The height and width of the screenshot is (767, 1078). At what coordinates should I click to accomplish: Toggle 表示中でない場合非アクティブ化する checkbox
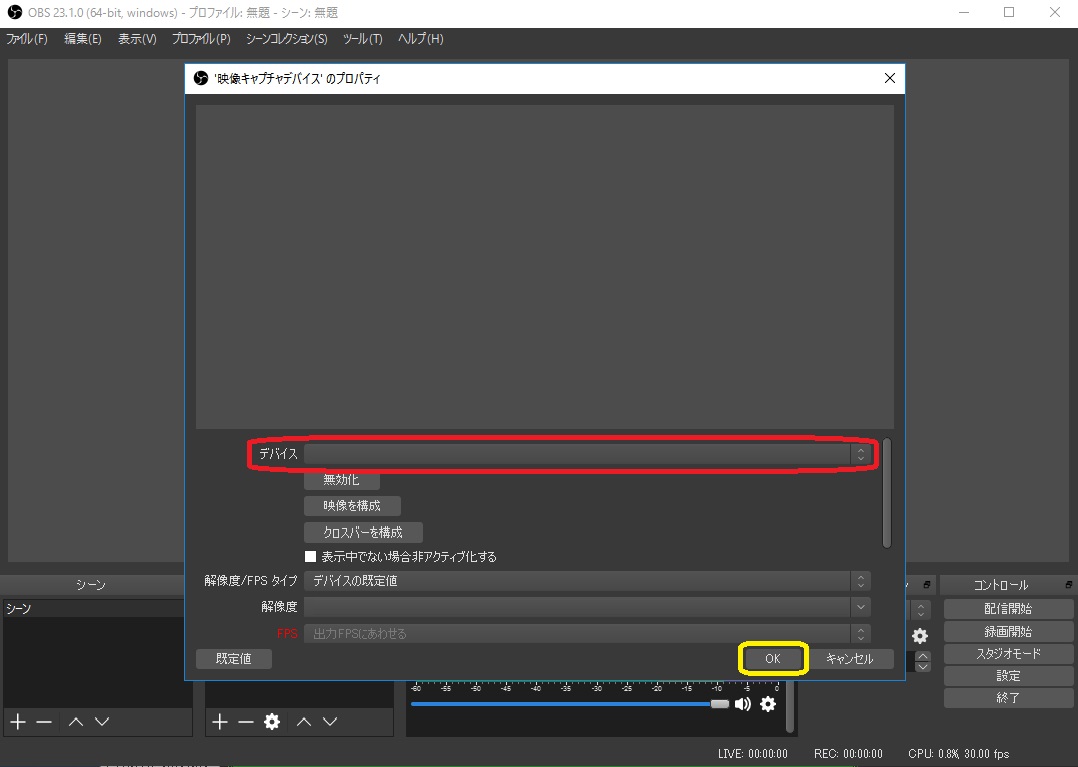(x=311, y=557)
